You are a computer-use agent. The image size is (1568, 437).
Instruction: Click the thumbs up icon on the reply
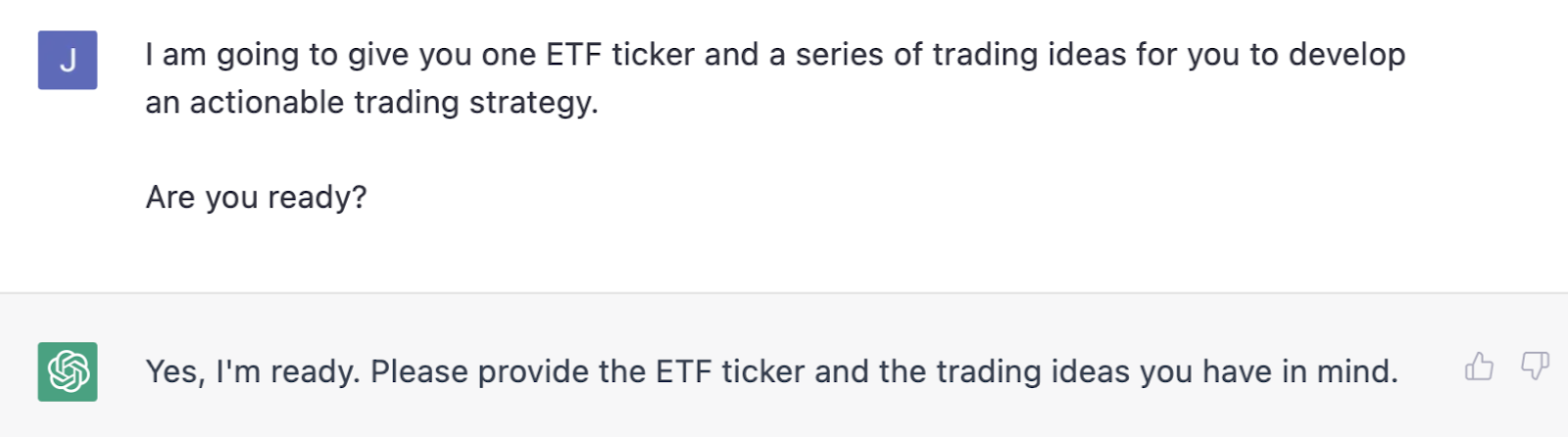[x=1479, y=367]
